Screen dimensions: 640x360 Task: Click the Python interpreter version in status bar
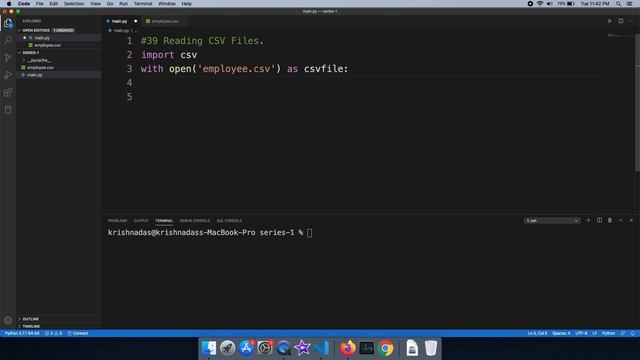(22, 333)
